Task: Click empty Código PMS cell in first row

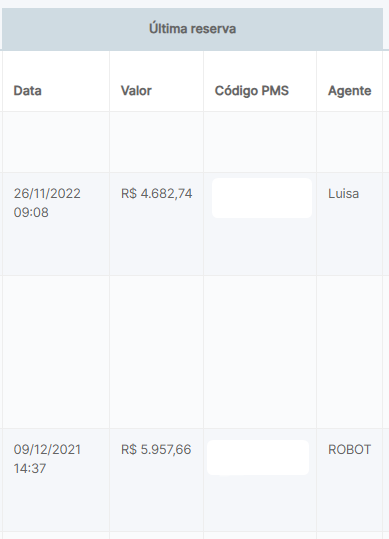Action: point(260,142)
